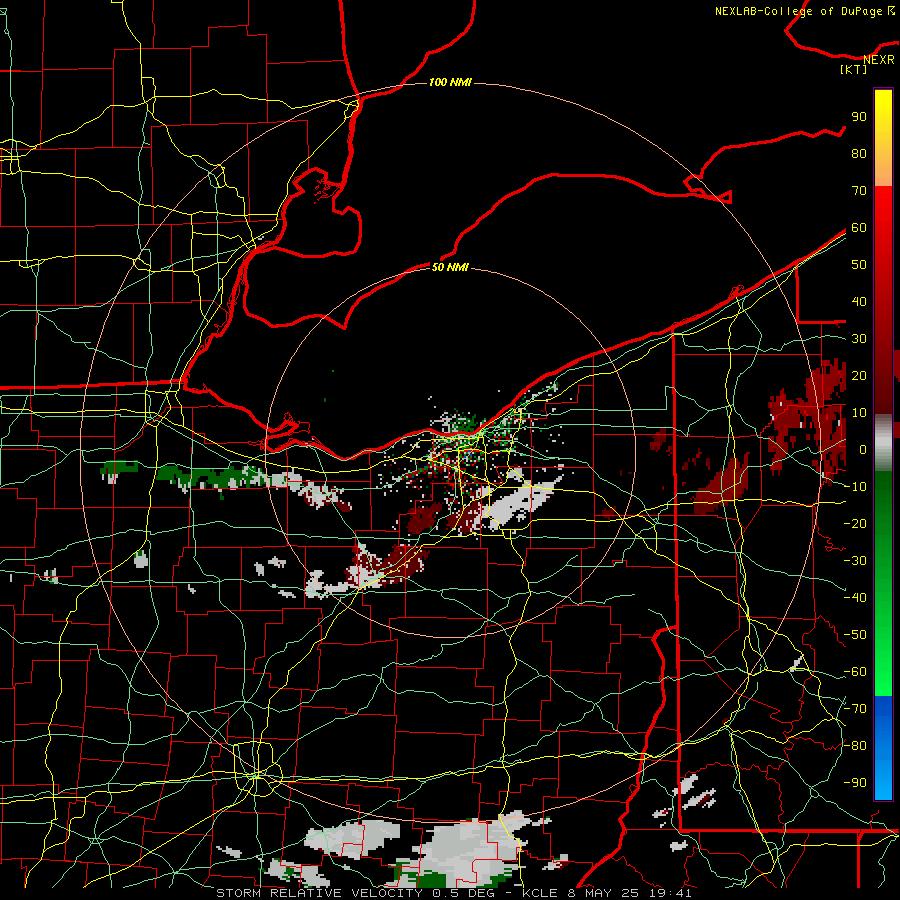Viewport: 900px width, 900px height.
Task: Click the -40 value on velocity scale
Action: tap(855, 598)
